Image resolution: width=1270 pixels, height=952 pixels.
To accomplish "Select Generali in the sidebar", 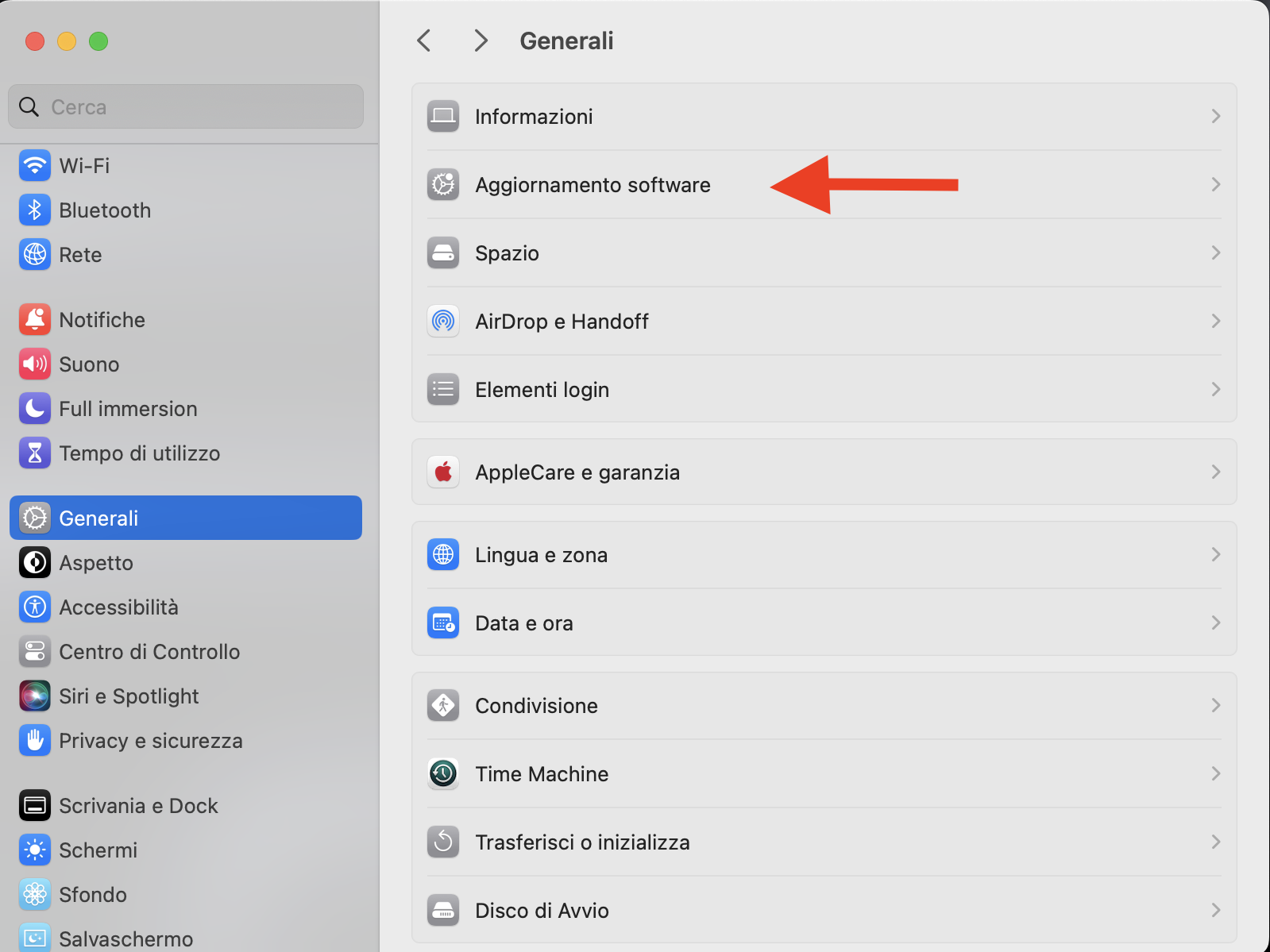I will (x=186, y=518).
